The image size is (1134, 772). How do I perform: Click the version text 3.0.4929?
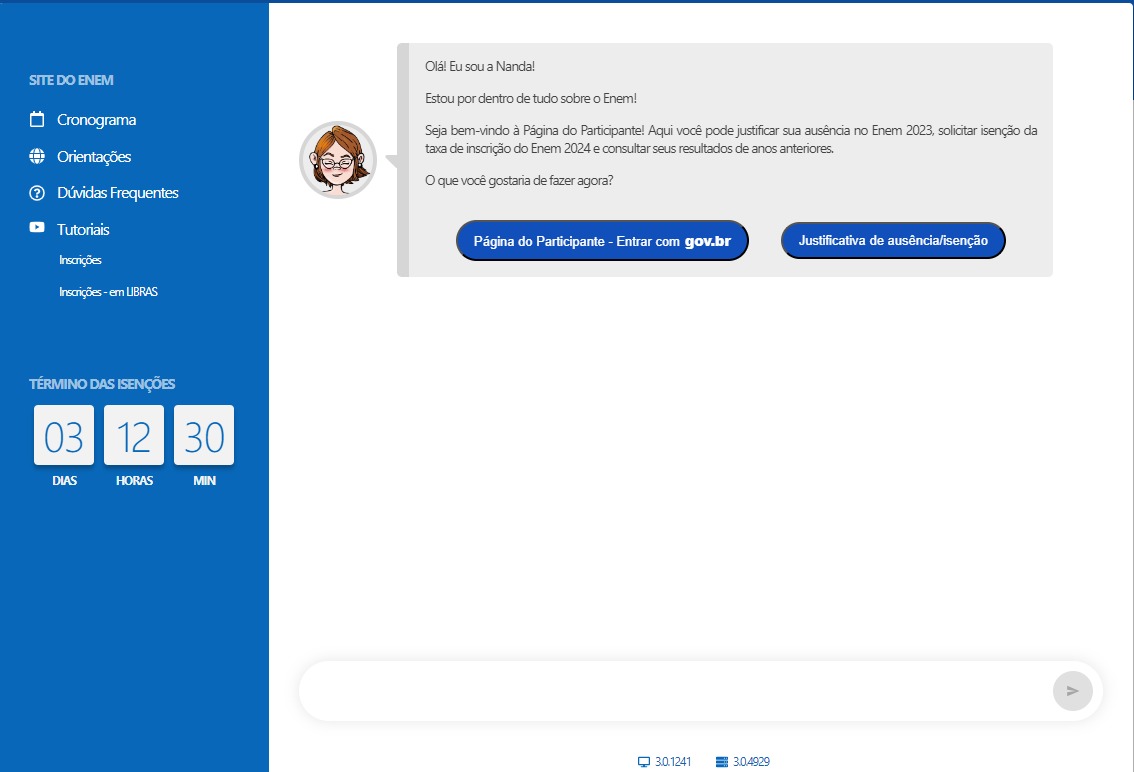[751, 762]
